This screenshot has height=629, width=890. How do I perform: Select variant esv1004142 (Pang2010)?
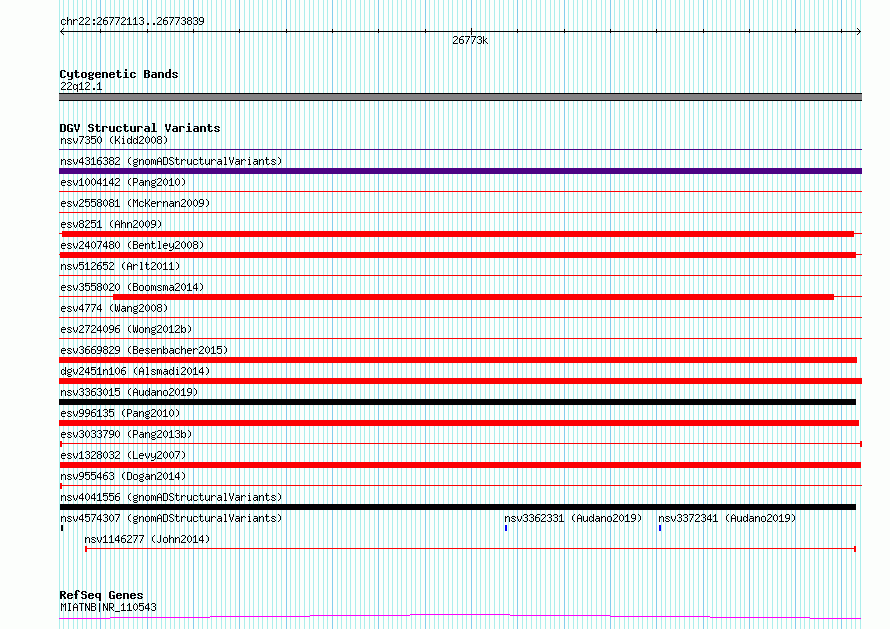click(x=123, y=182)
